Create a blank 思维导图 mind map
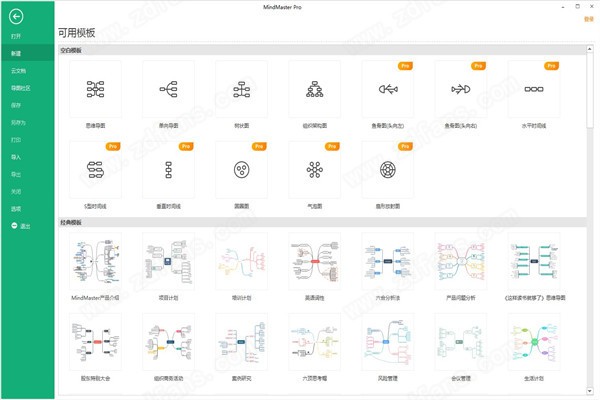Screen dimensions: 600x400 tap(95, 89)
